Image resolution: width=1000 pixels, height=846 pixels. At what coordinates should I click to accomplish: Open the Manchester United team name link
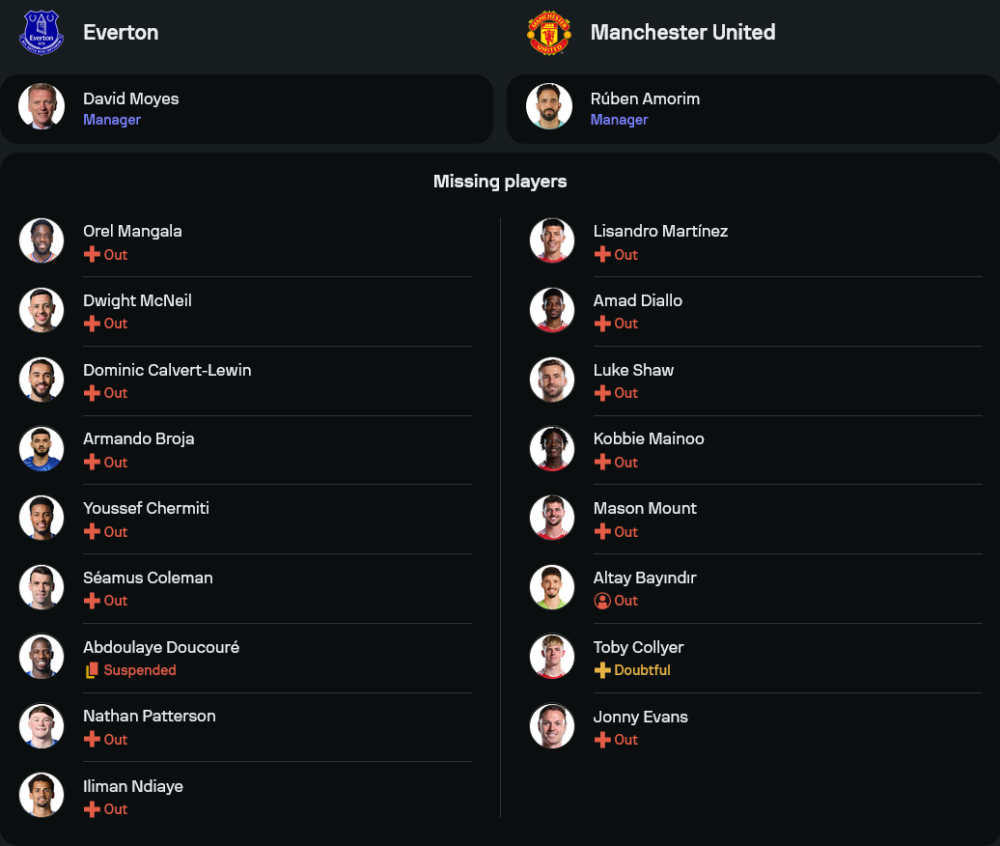point(683,32)
